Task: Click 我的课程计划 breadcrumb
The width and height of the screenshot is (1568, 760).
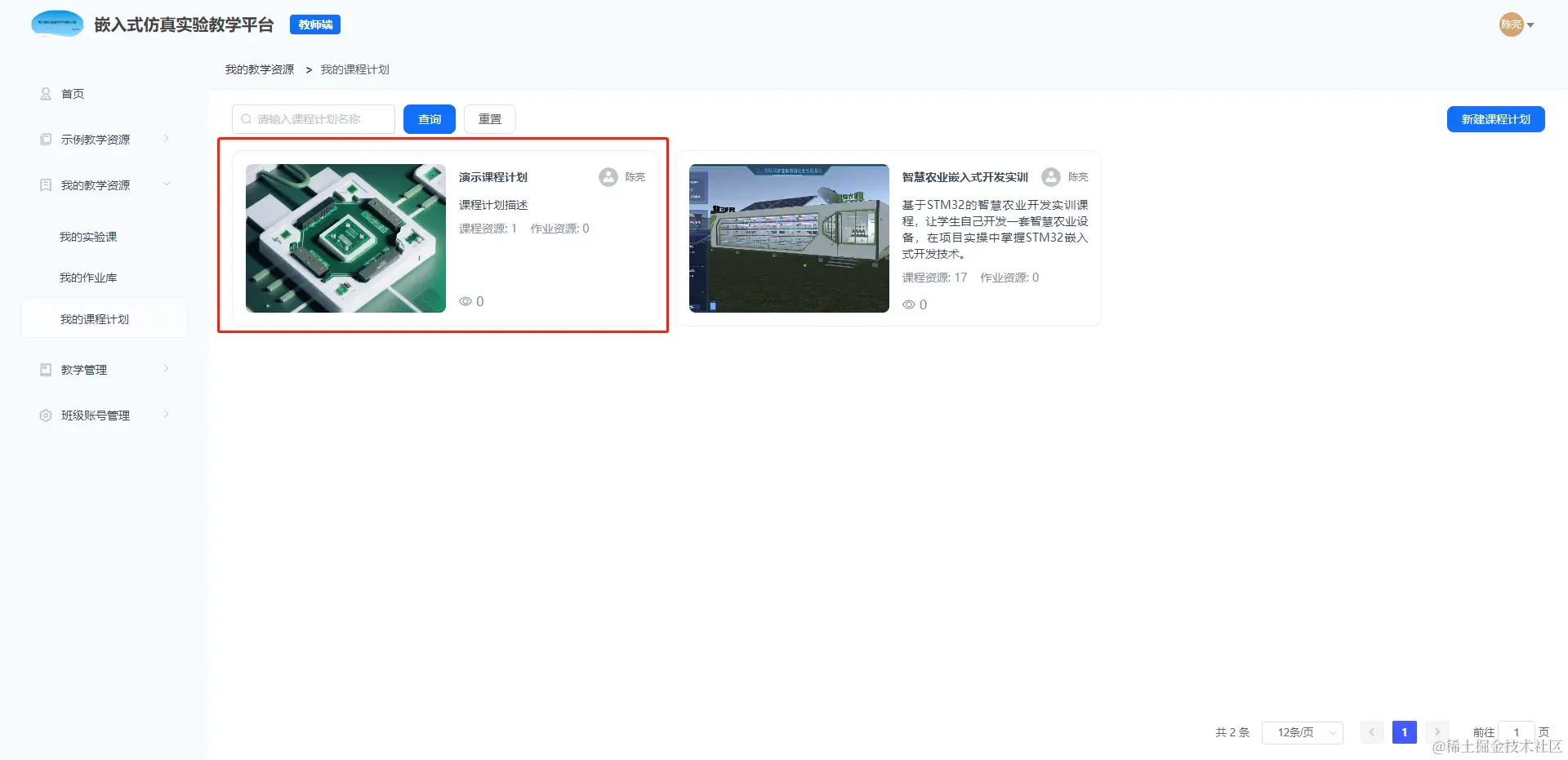Action: point(355,69)
